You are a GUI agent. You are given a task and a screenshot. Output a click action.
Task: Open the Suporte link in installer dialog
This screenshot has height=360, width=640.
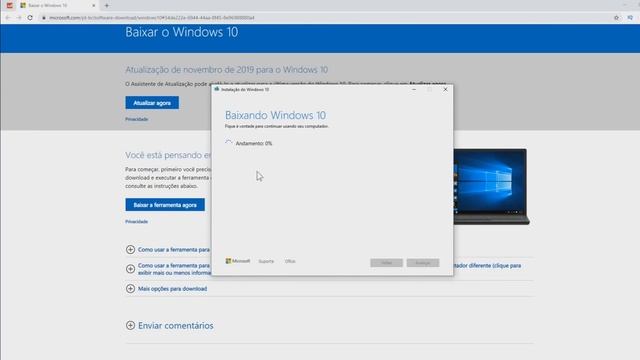click(266, 261)
